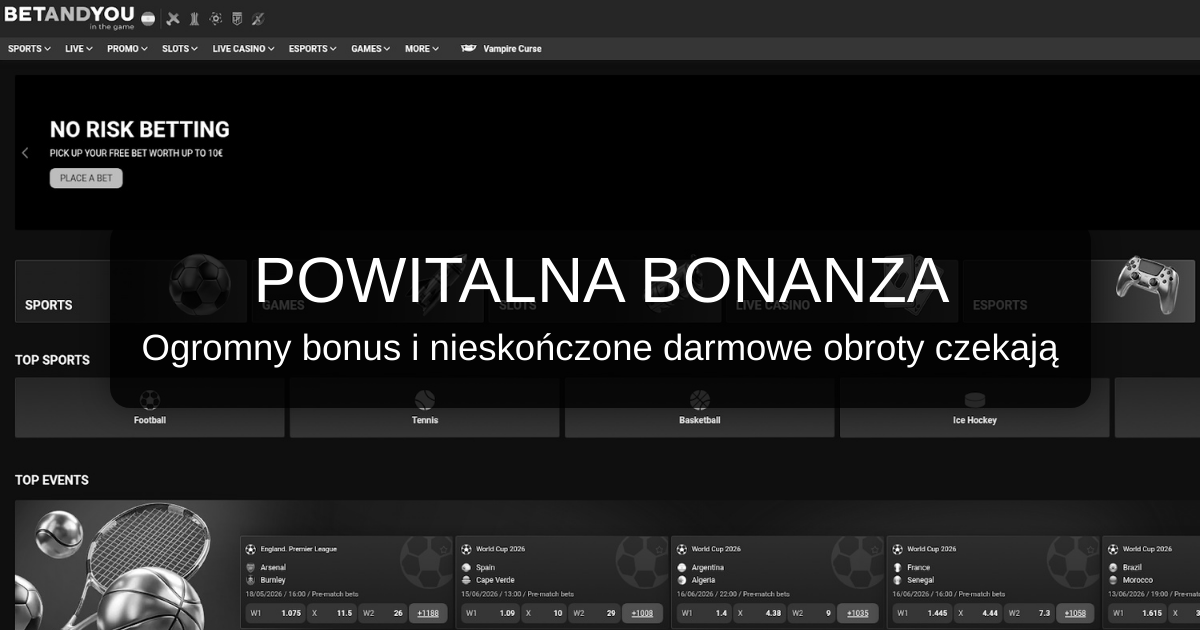
Task: Show previous banner with the left arrow
Action: [25, 153]
